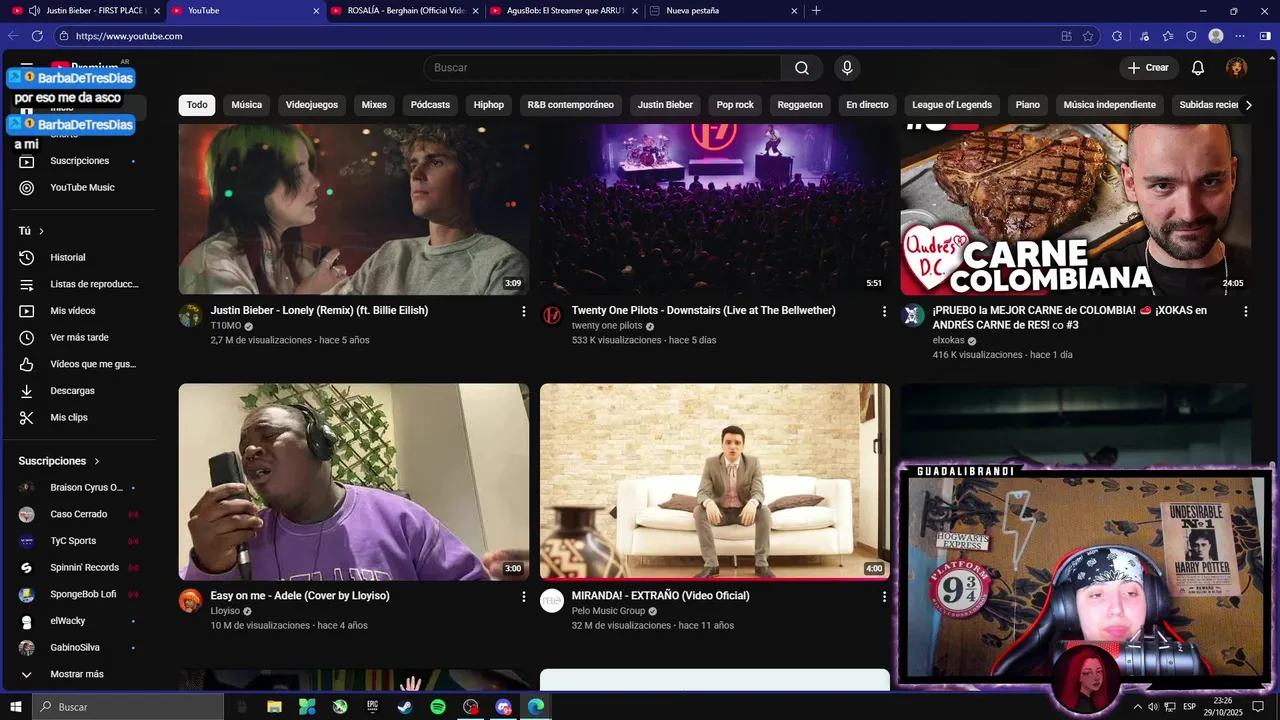The width and height of the screenshot is (1280, 720).
Task: Open Steam from the taskbar
Action: click(x=405, y=707)
